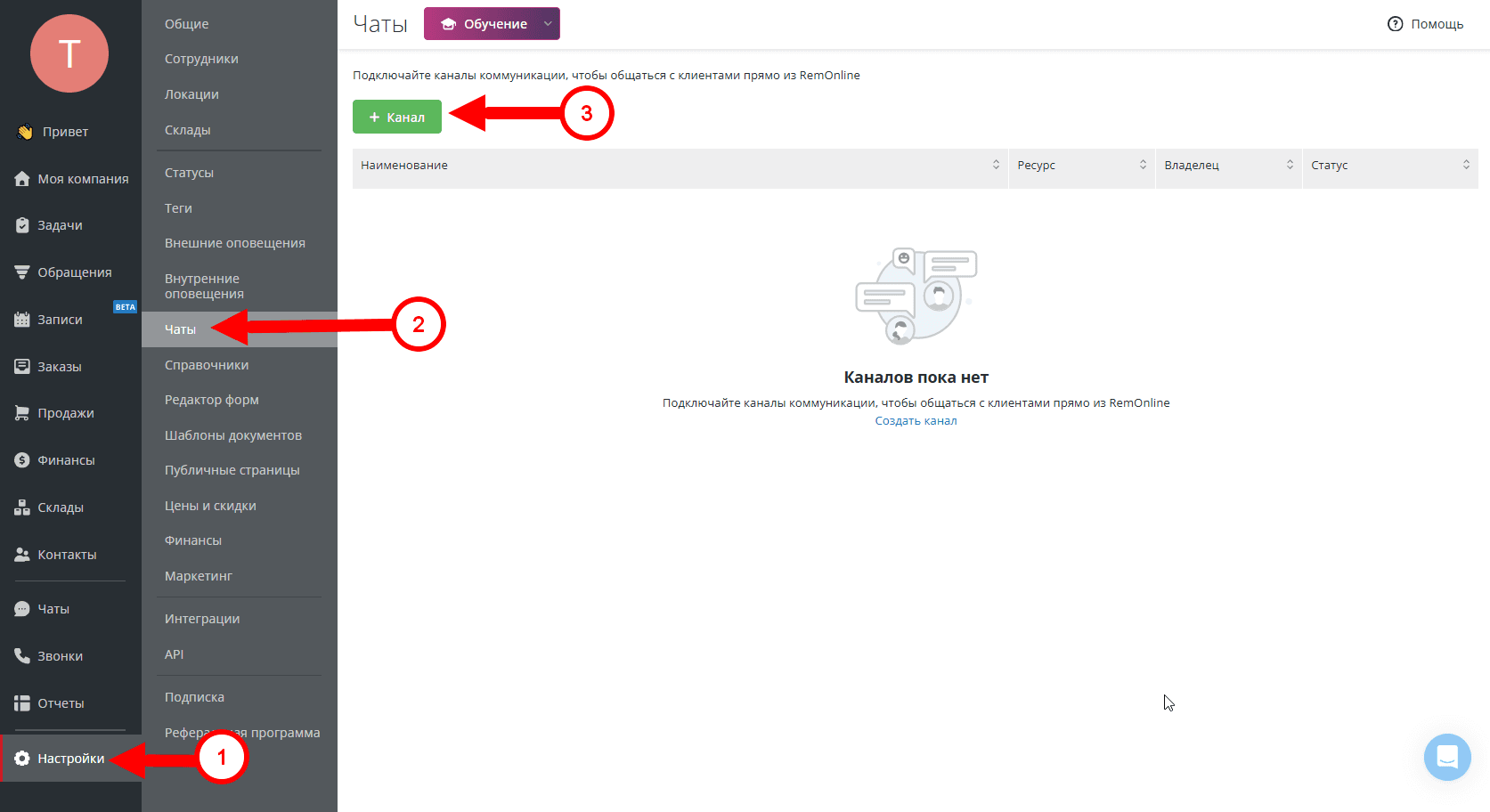Open Контакты people icon
The width and height of the screenshot is (1490, 812).
[22, 555]
